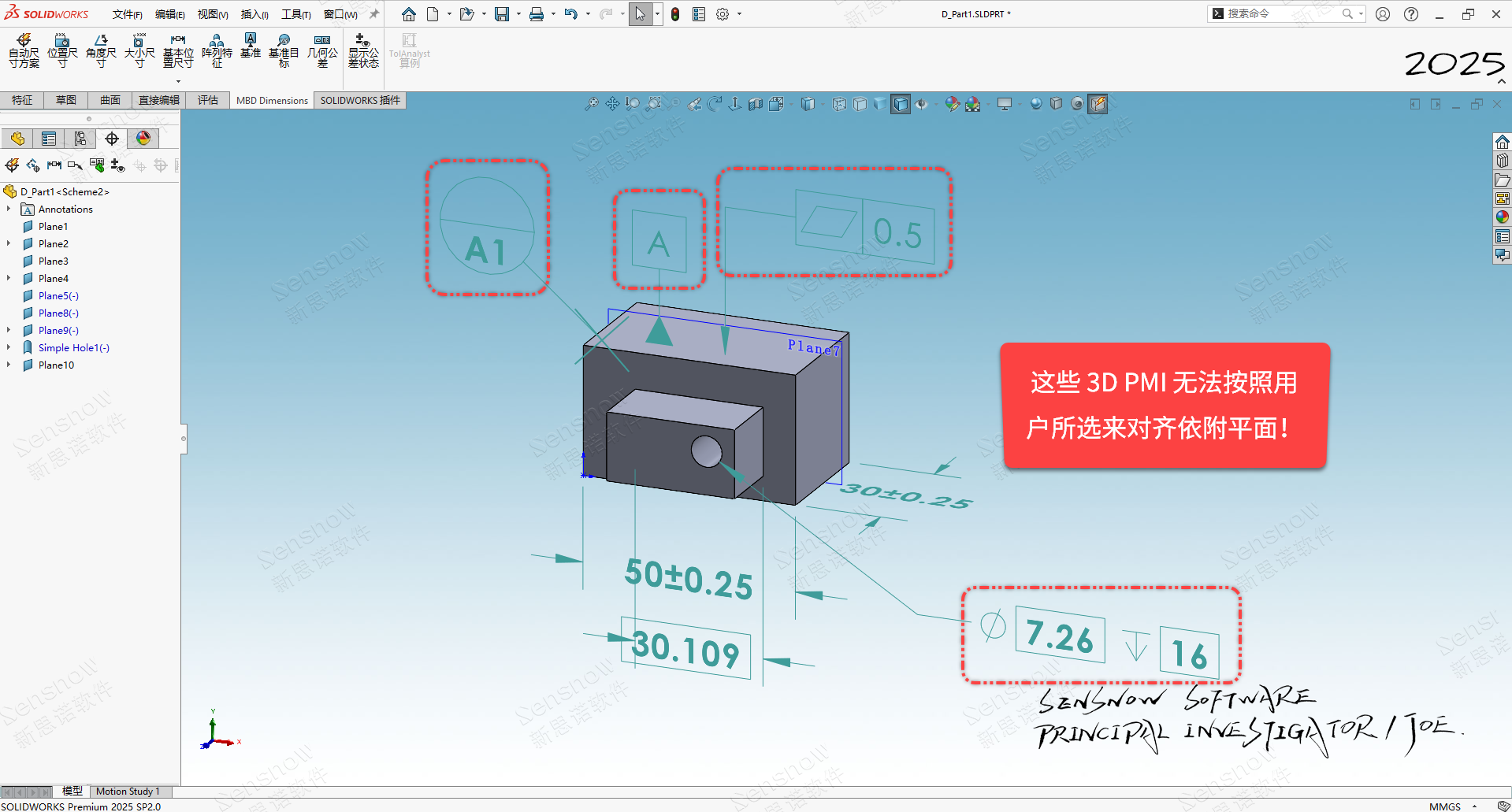Pin the menu bar with pushpin

374,14
